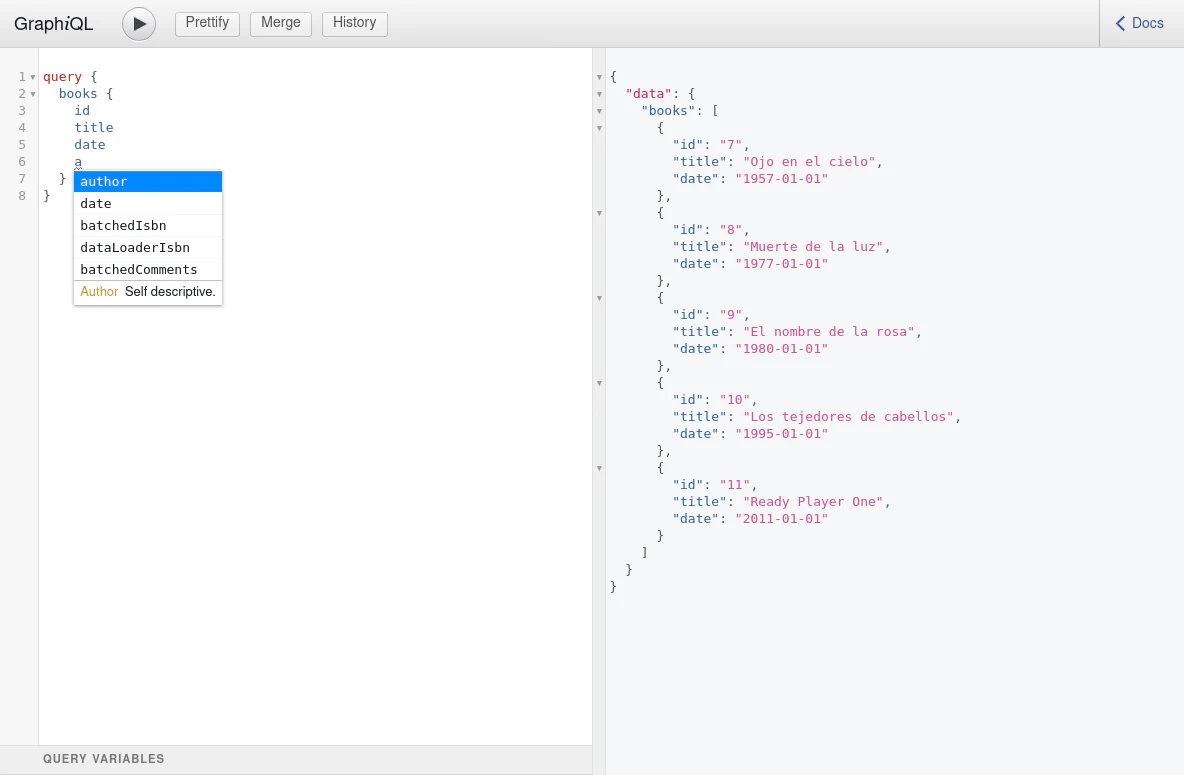Collapse the result entry with id "11"
Image resolution: width=1184 pixels, height=775 pixels.
coord(599,468)
